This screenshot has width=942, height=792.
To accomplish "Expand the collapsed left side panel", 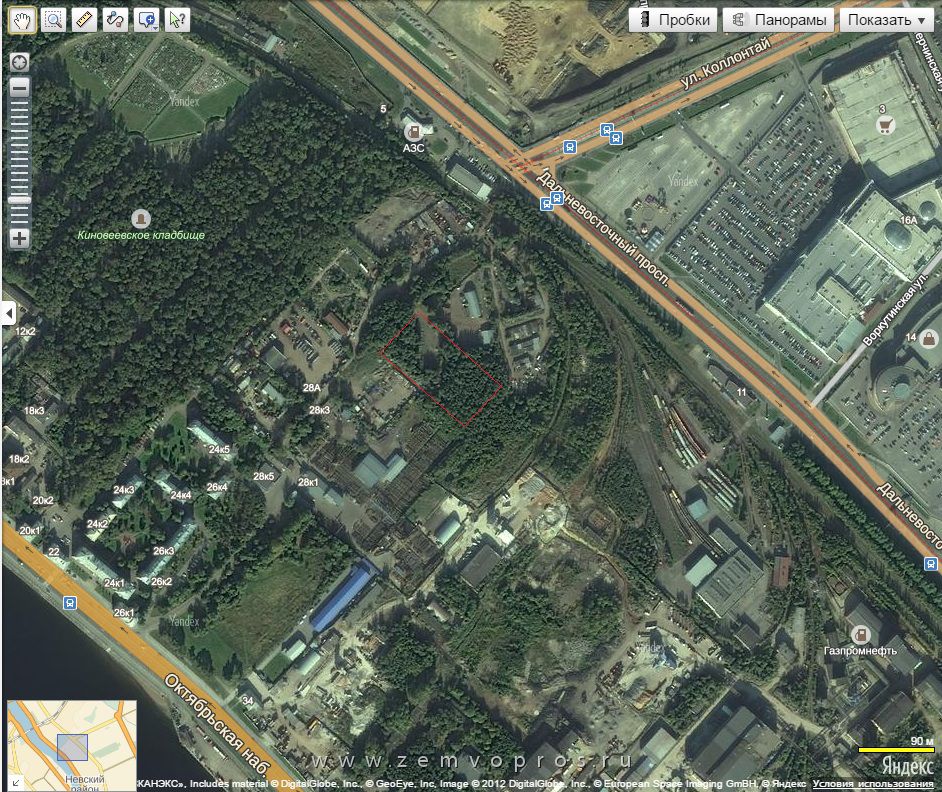I will (x=9, y=314).
